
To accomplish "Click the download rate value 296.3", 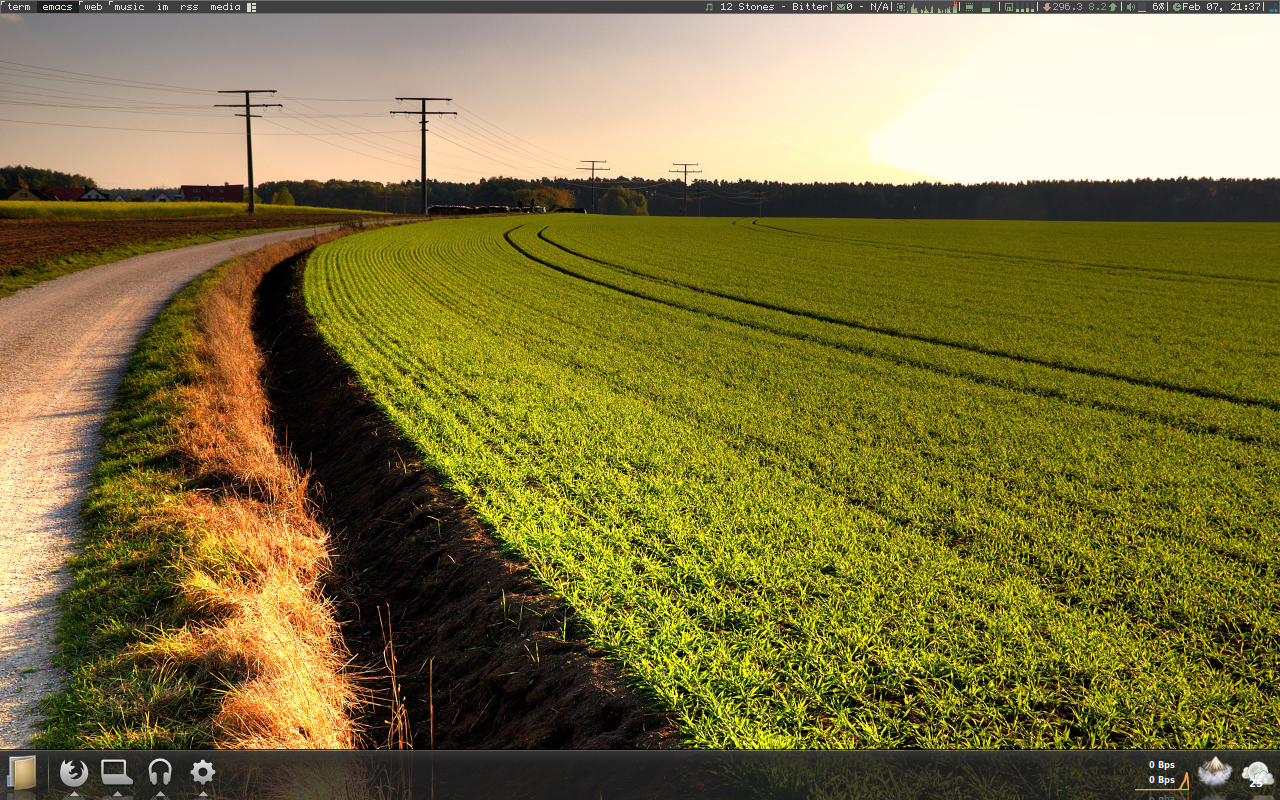I will (1067, 7).
